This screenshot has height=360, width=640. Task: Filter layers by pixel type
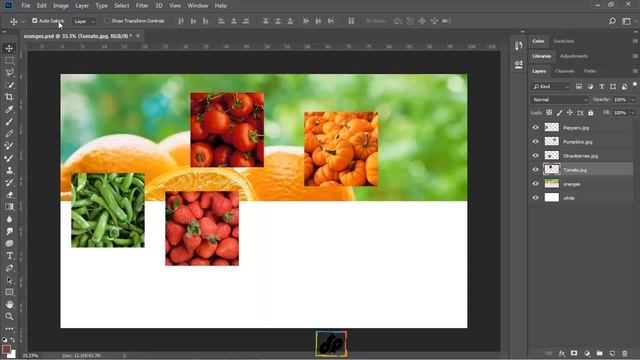pyautogui.click(x=579, y=87)
